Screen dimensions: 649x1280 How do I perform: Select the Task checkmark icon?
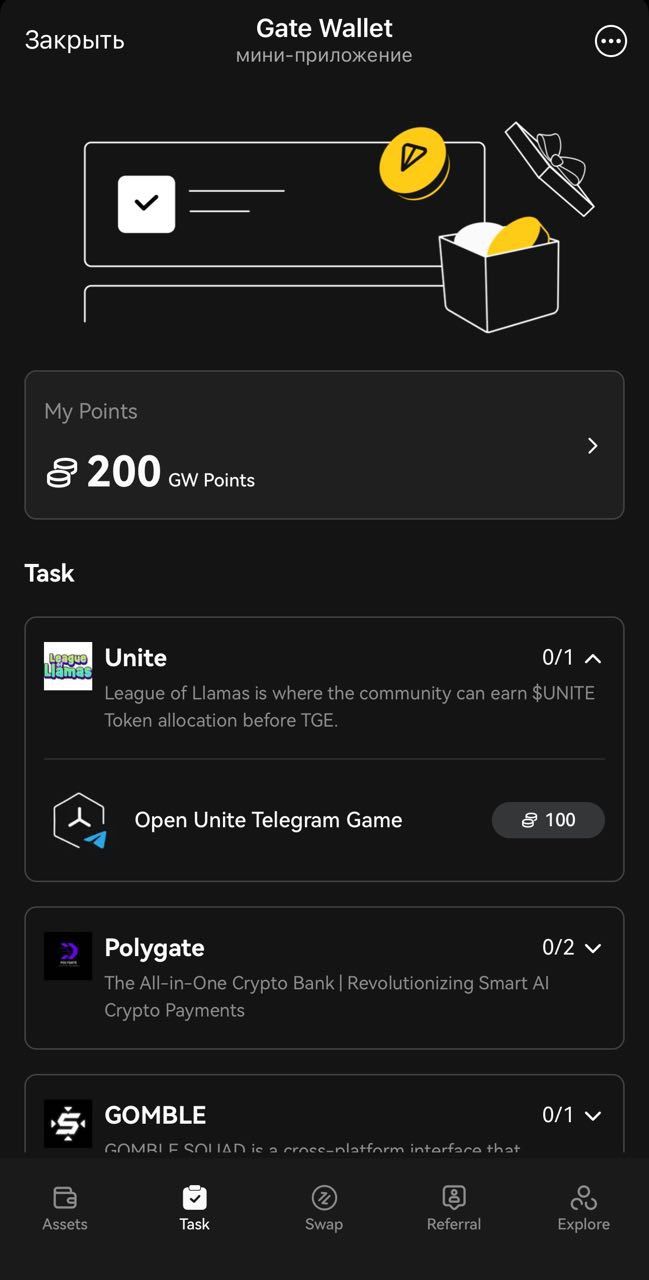194,1196
